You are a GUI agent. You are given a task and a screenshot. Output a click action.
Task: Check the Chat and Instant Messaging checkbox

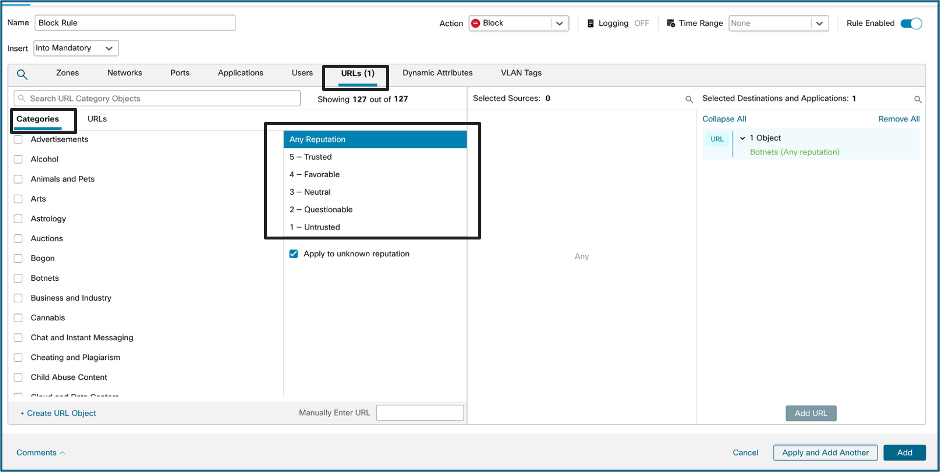pyautogui.click(x=19, y=338)
